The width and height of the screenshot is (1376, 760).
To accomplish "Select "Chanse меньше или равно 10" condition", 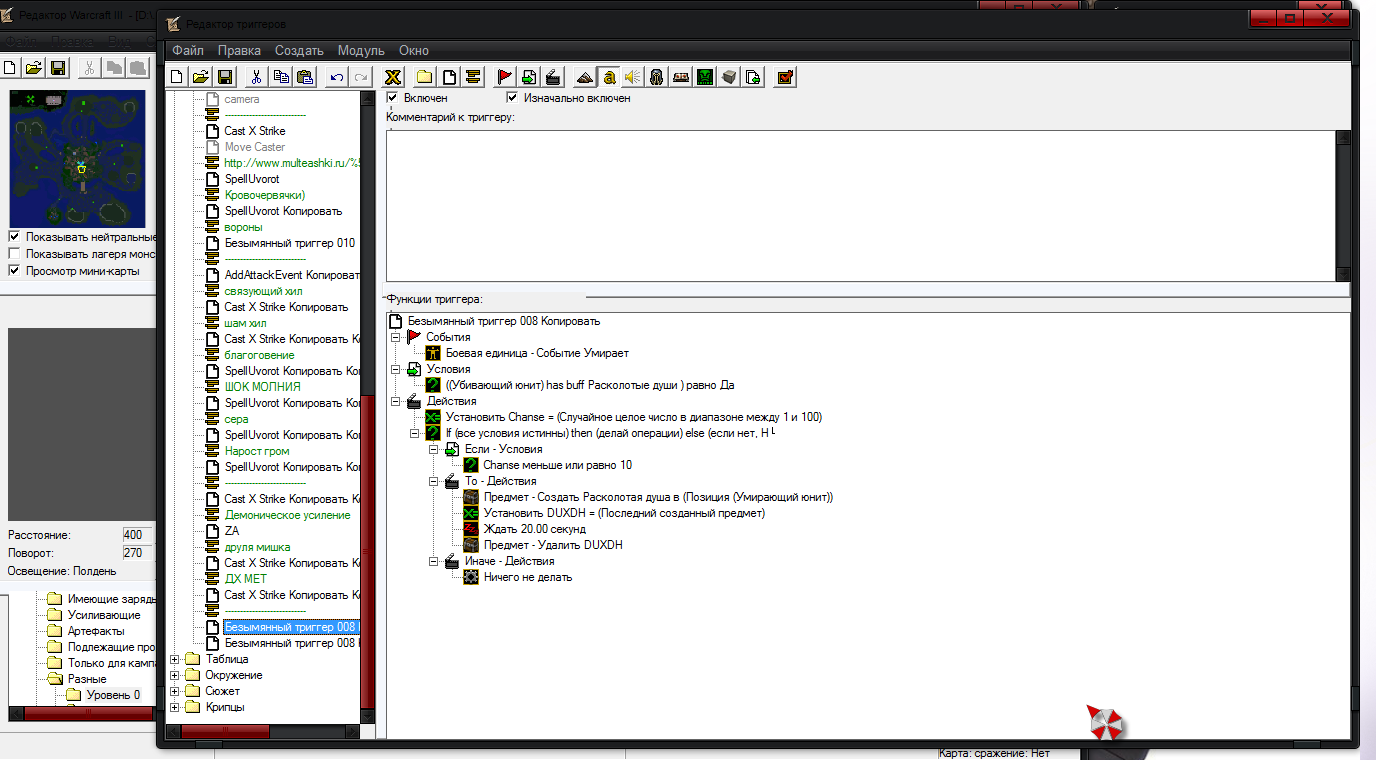I will point(557,465).
